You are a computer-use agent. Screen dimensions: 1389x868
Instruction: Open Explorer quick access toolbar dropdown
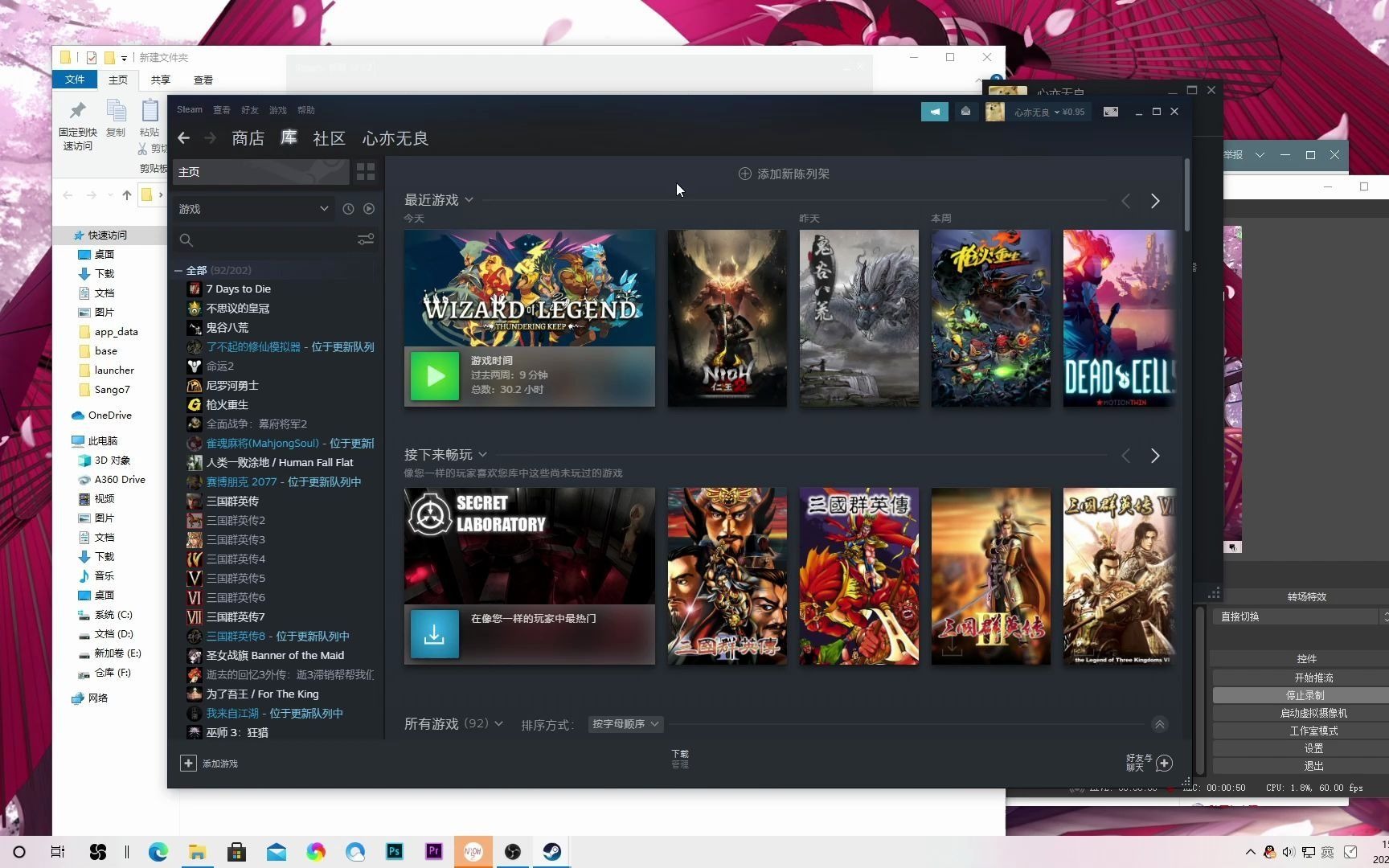point(124,58)
